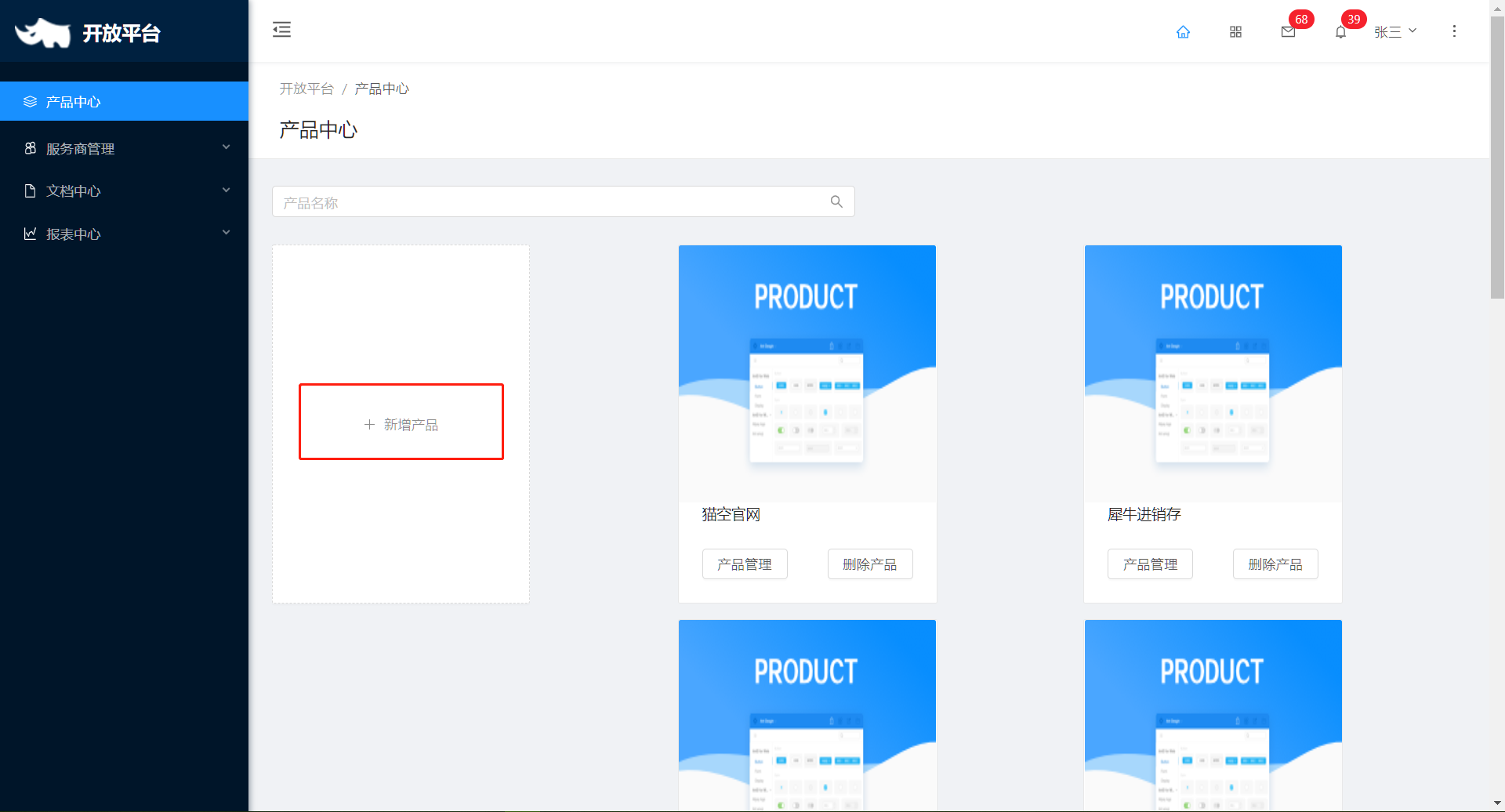Click the 犀牛进销存 product thumbnail
The image size is (1505, 812).
point(1213,374)
